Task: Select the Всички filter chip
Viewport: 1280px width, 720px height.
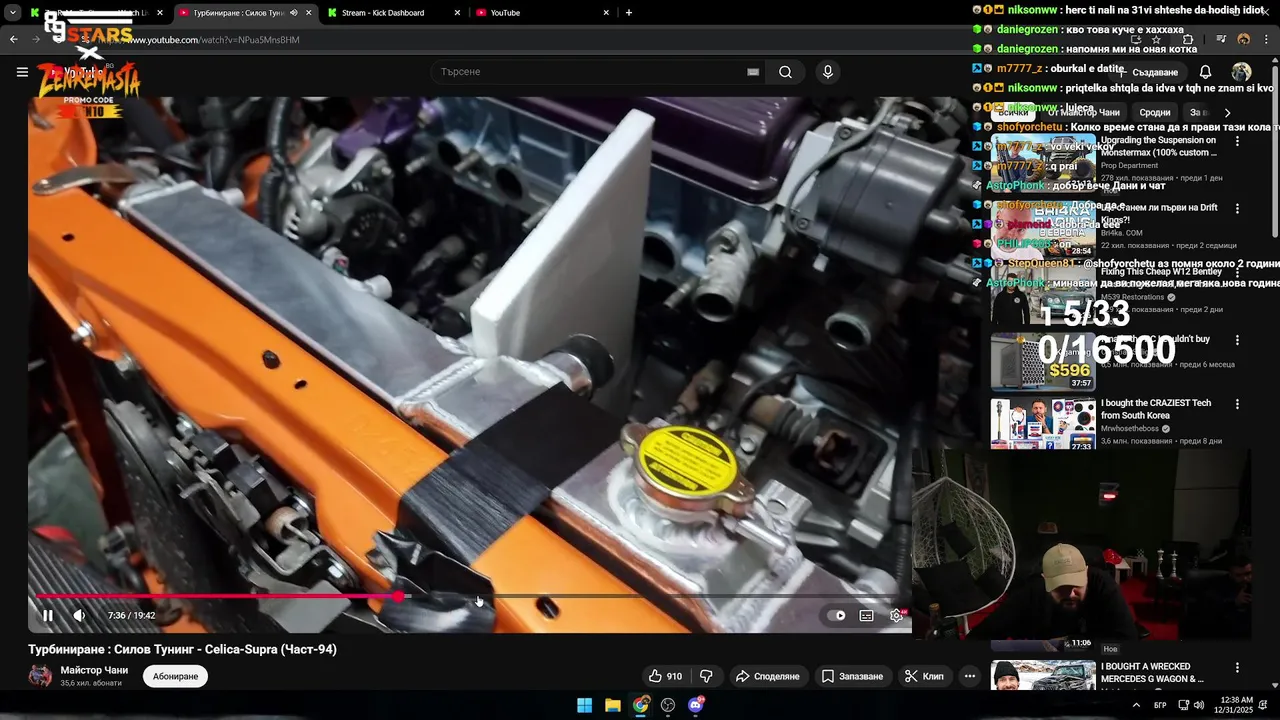Action: pos(1012,113)
